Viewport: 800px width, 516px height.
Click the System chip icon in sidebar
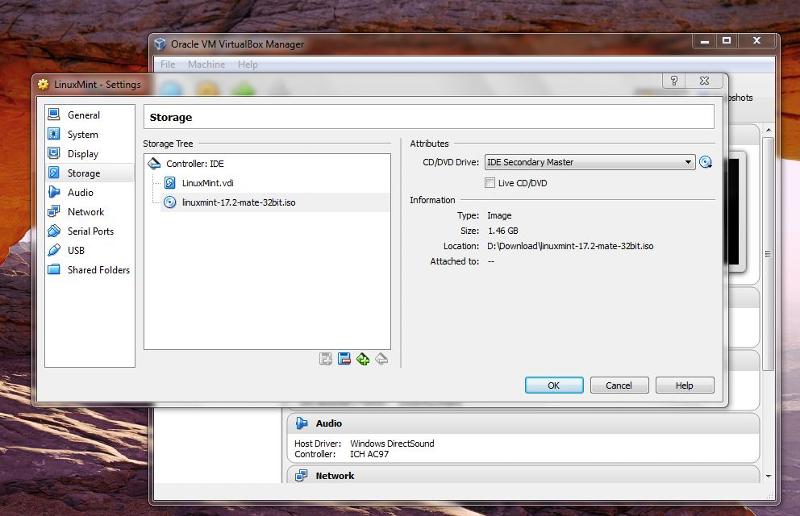click(54, 134)
